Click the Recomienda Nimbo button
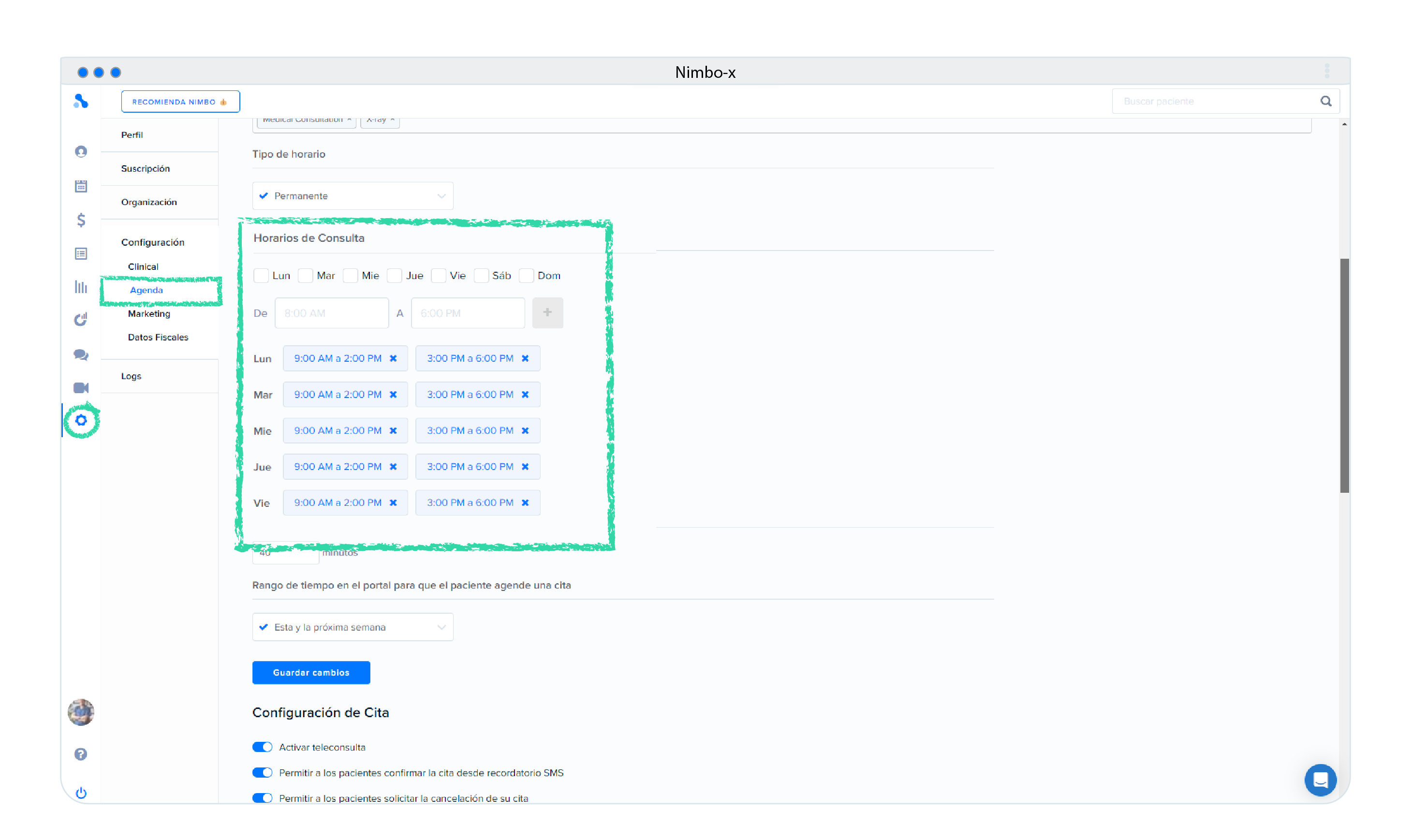 point(180,102)
